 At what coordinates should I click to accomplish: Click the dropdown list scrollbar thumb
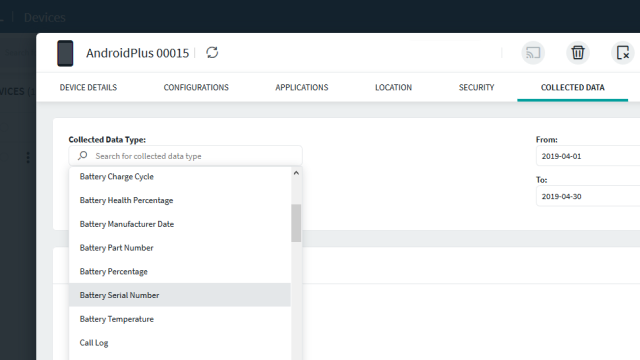pos(296,223)
